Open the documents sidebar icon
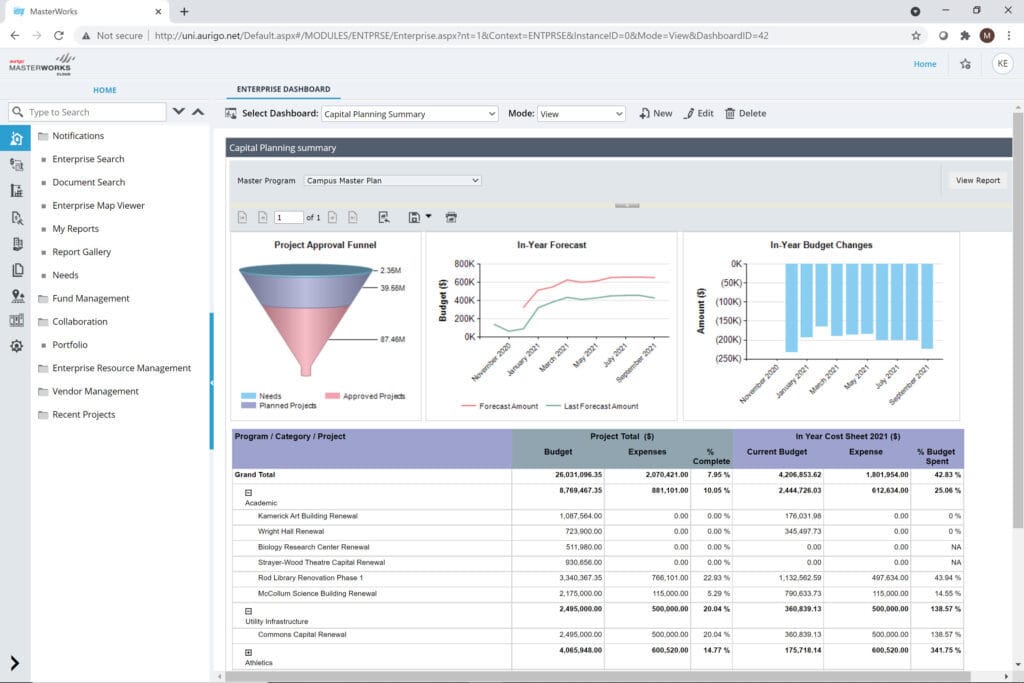This screenshot has height=683, width=1024. point(16,269)
